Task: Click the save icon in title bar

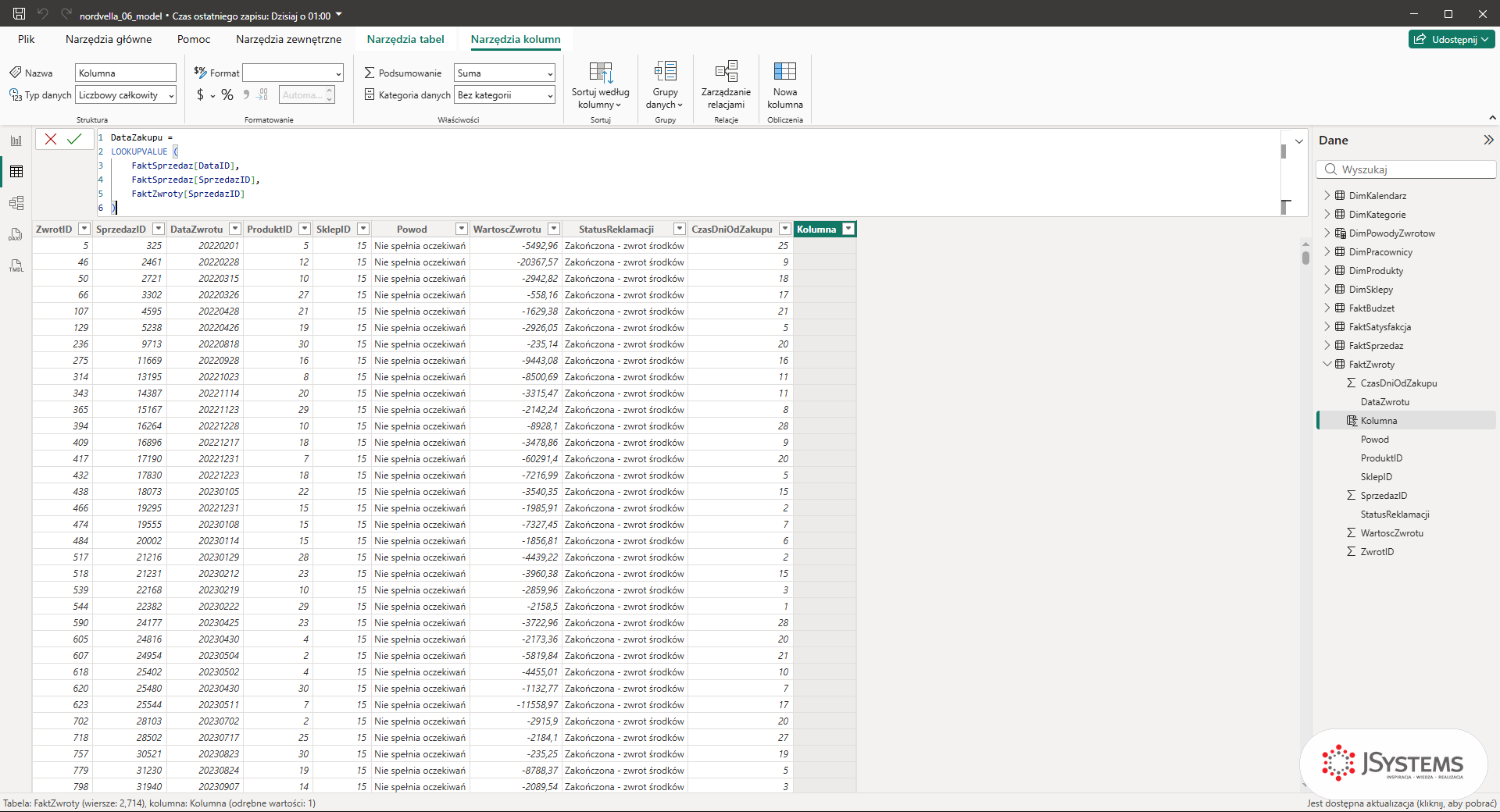Action: click(x=19, y=13)
